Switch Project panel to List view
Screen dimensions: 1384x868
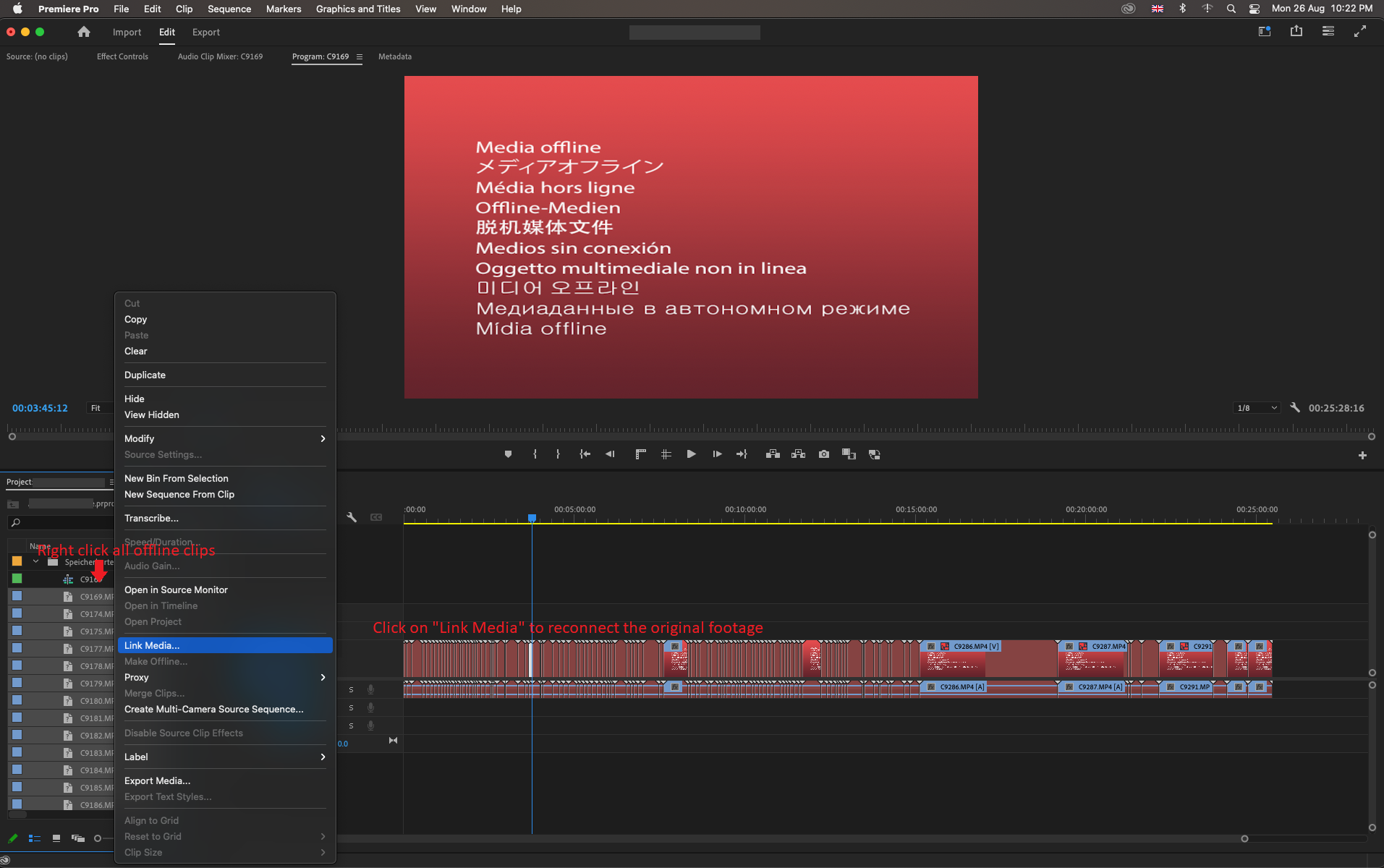[x=34, y=838]
